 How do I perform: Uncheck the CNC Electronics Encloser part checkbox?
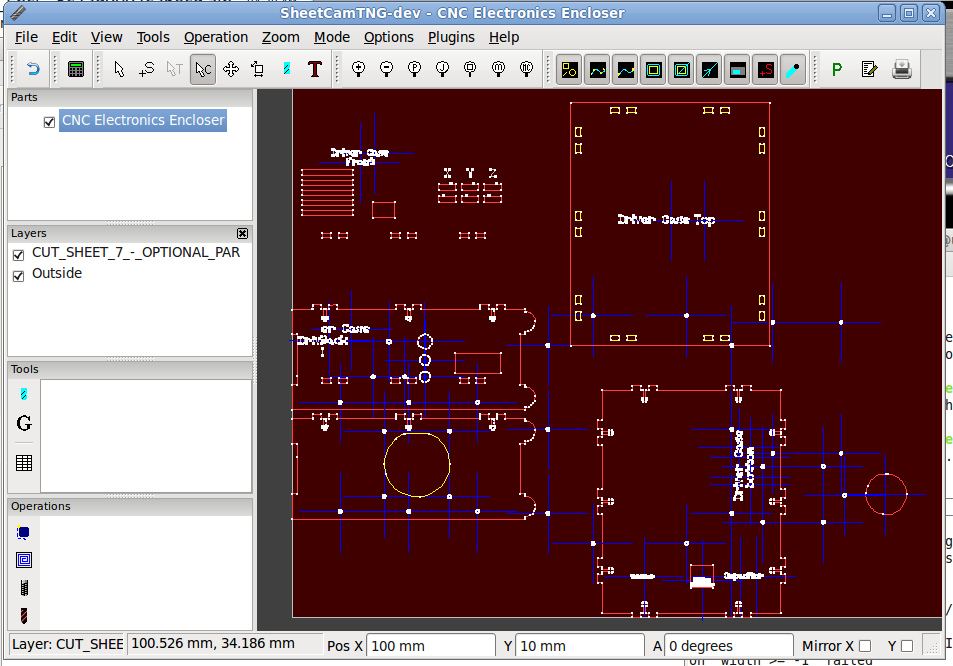49,122
